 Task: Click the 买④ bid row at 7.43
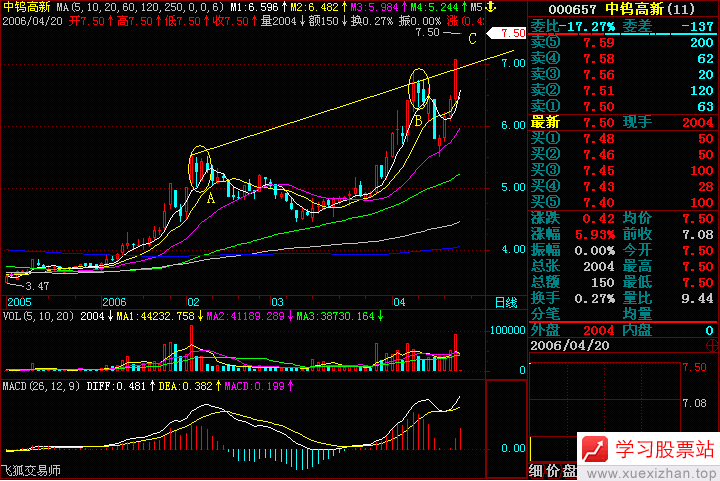point(622,187)
